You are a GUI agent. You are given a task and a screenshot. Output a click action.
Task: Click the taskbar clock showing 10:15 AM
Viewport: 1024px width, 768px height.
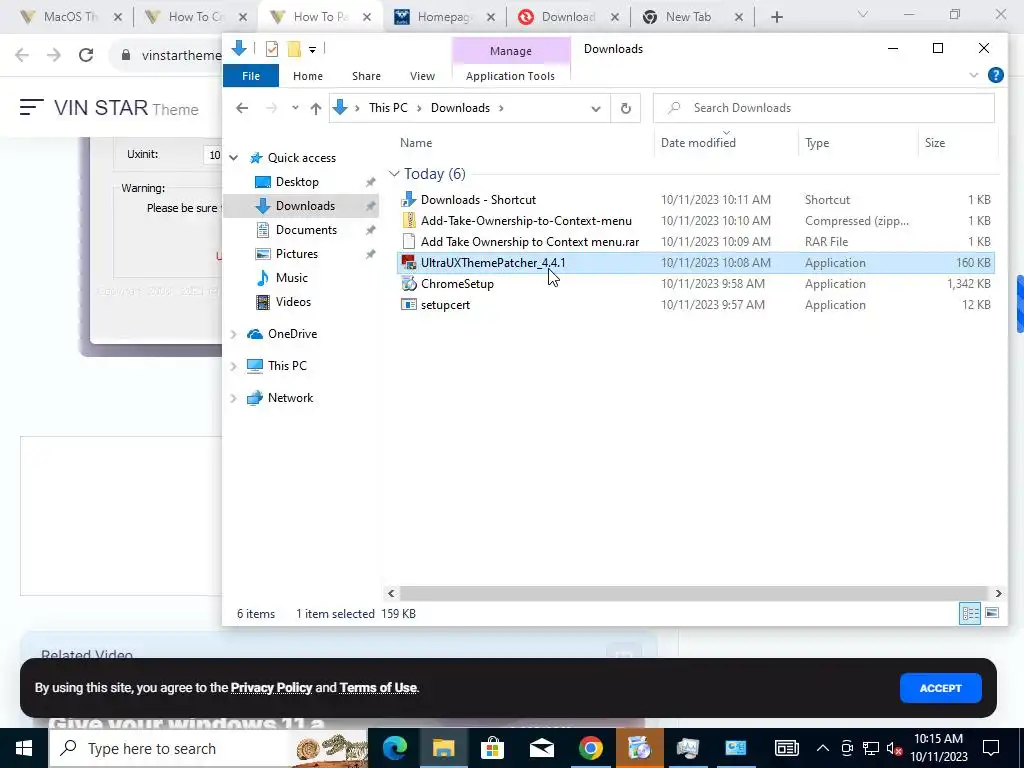(938, 748)
